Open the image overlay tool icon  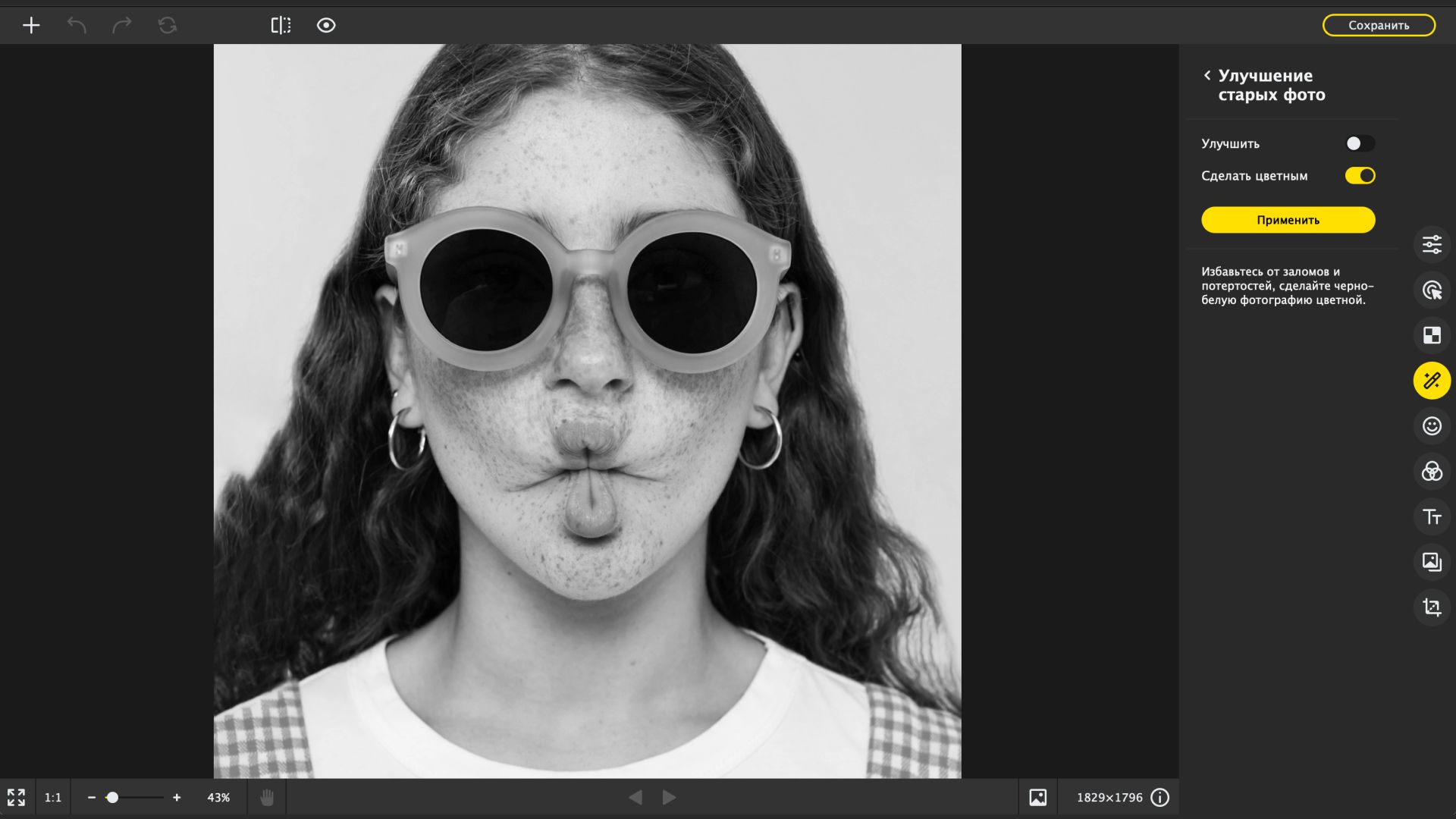1432,562
